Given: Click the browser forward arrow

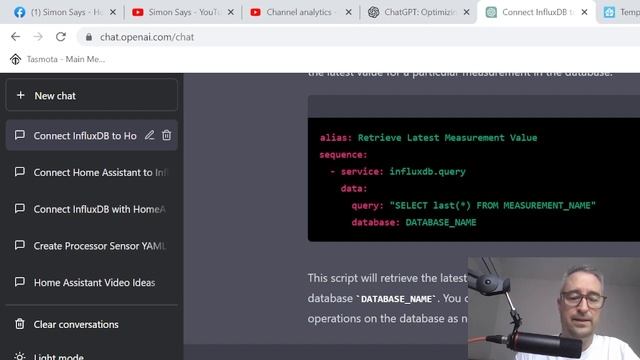Looking at the screenshot, I should click(38, 37).
